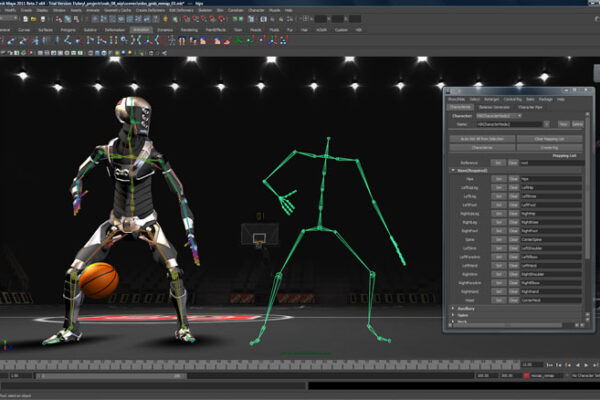Open the Skeleton menu in the main menu bar
The height and width of the screenshot is (400, 600).
coord(205,10)
